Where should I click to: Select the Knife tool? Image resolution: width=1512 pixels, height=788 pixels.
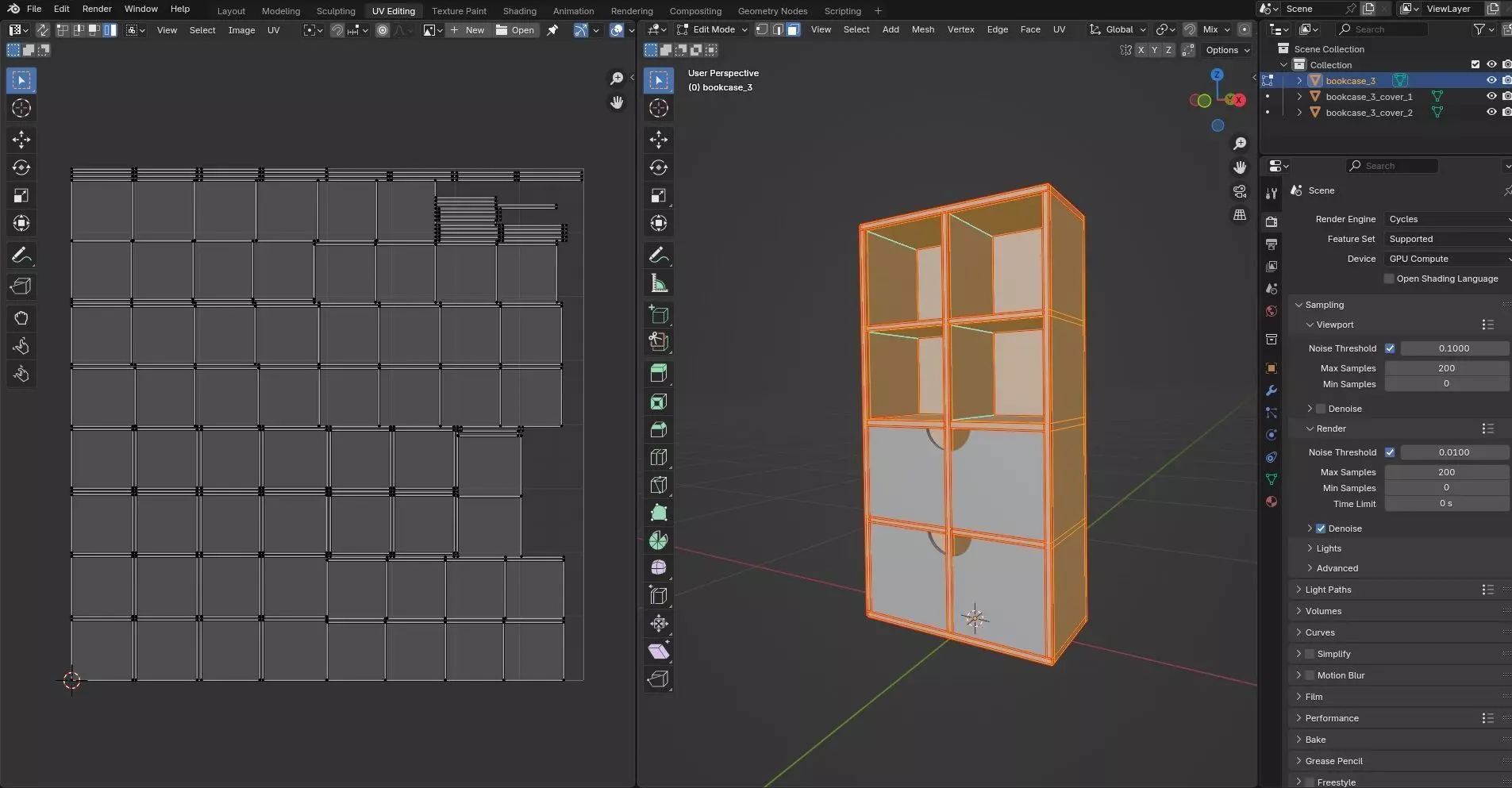point(659,485)
